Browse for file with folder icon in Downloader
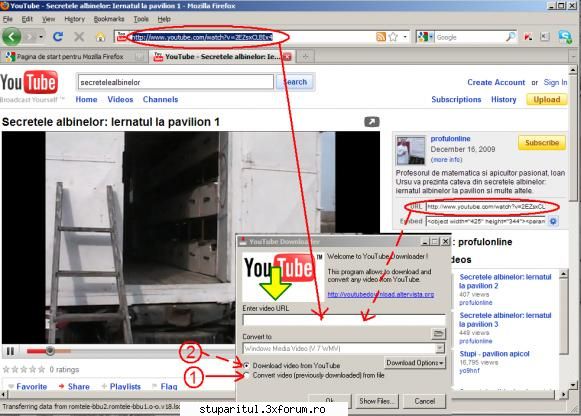Image resolution: width=581 pixels, height=416 pixels. [438, 334]
